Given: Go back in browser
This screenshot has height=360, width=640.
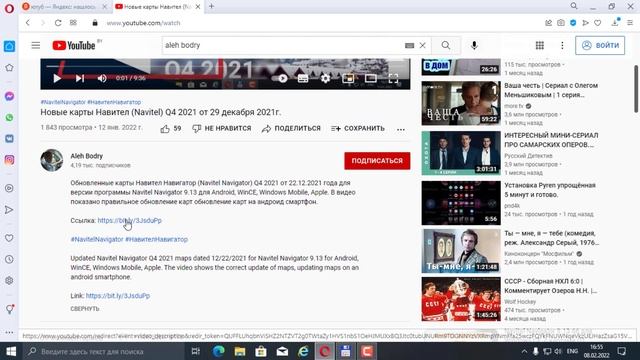Looking at the screenshot, I should 28,23.
